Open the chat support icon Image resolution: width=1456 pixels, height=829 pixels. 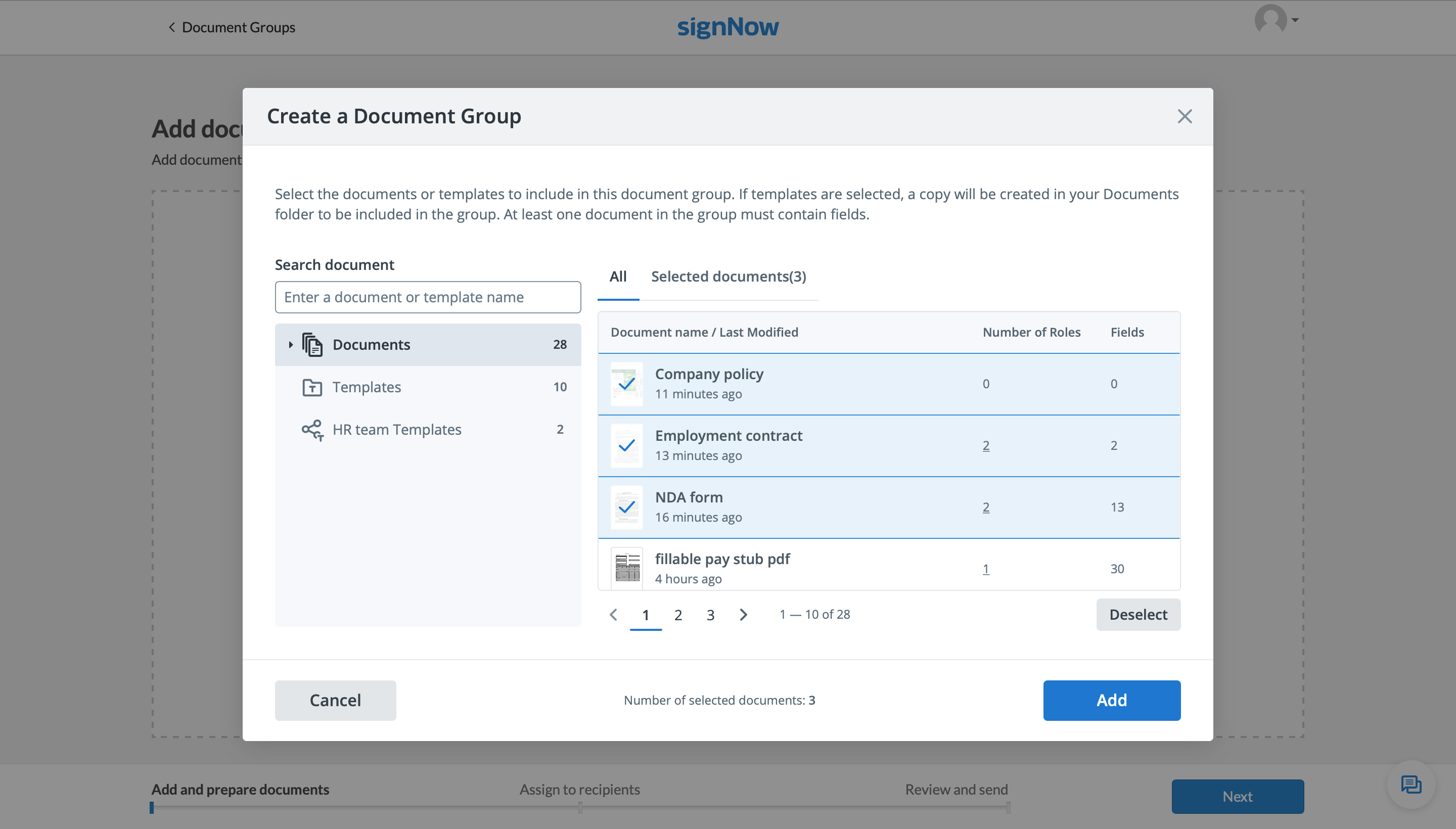[x=1410, y=785]
